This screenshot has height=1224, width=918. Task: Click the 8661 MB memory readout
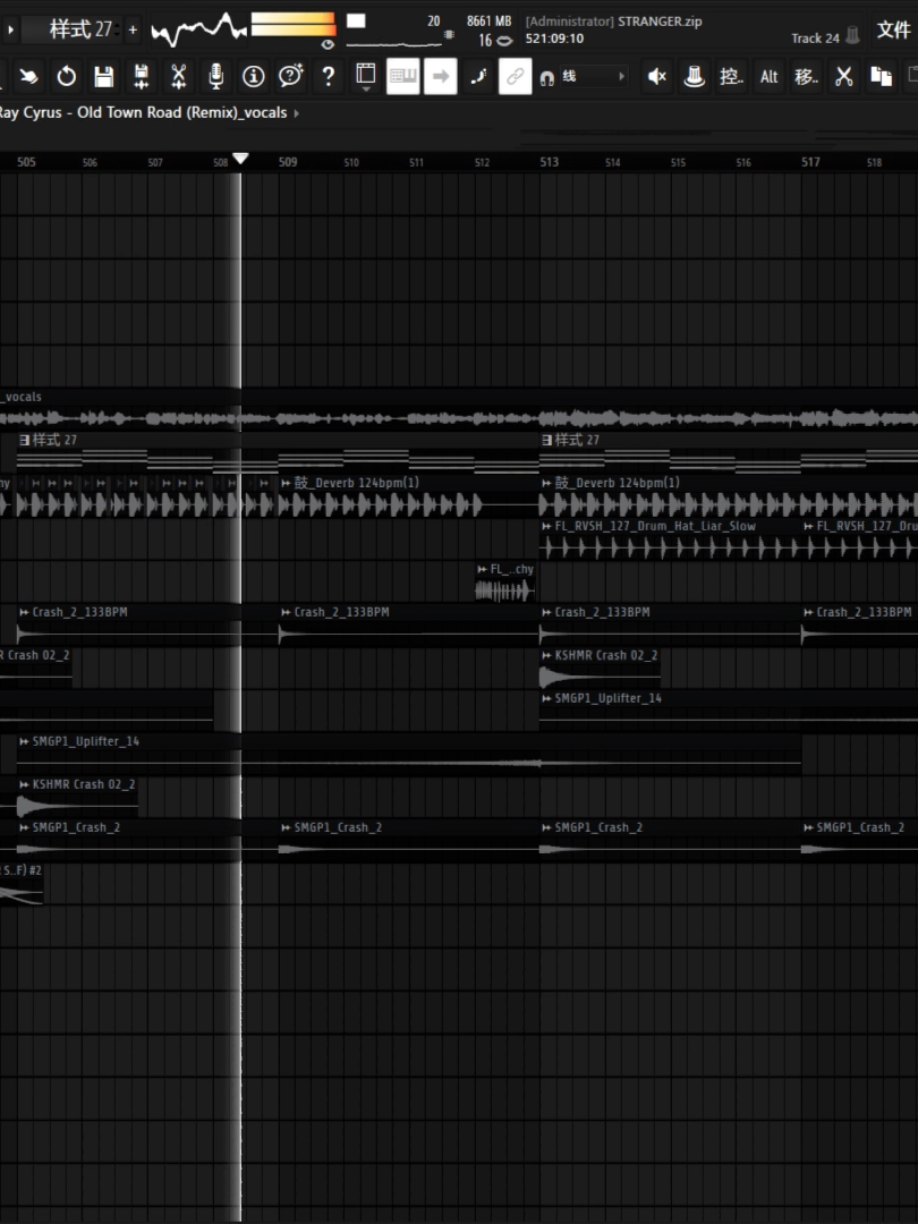click(489, 21)
